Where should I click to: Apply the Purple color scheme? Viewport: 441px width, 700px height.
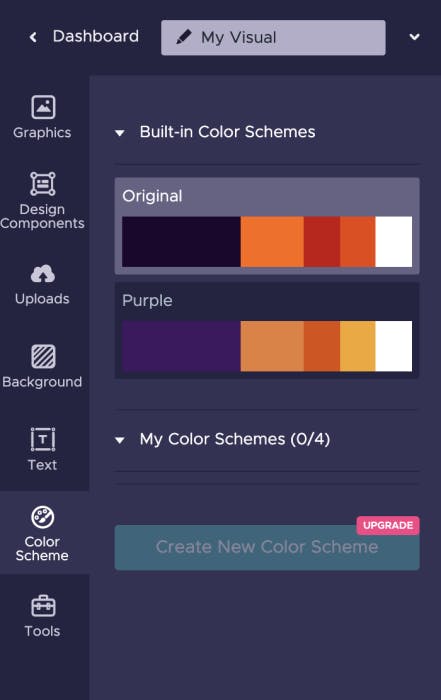(267, 330)
